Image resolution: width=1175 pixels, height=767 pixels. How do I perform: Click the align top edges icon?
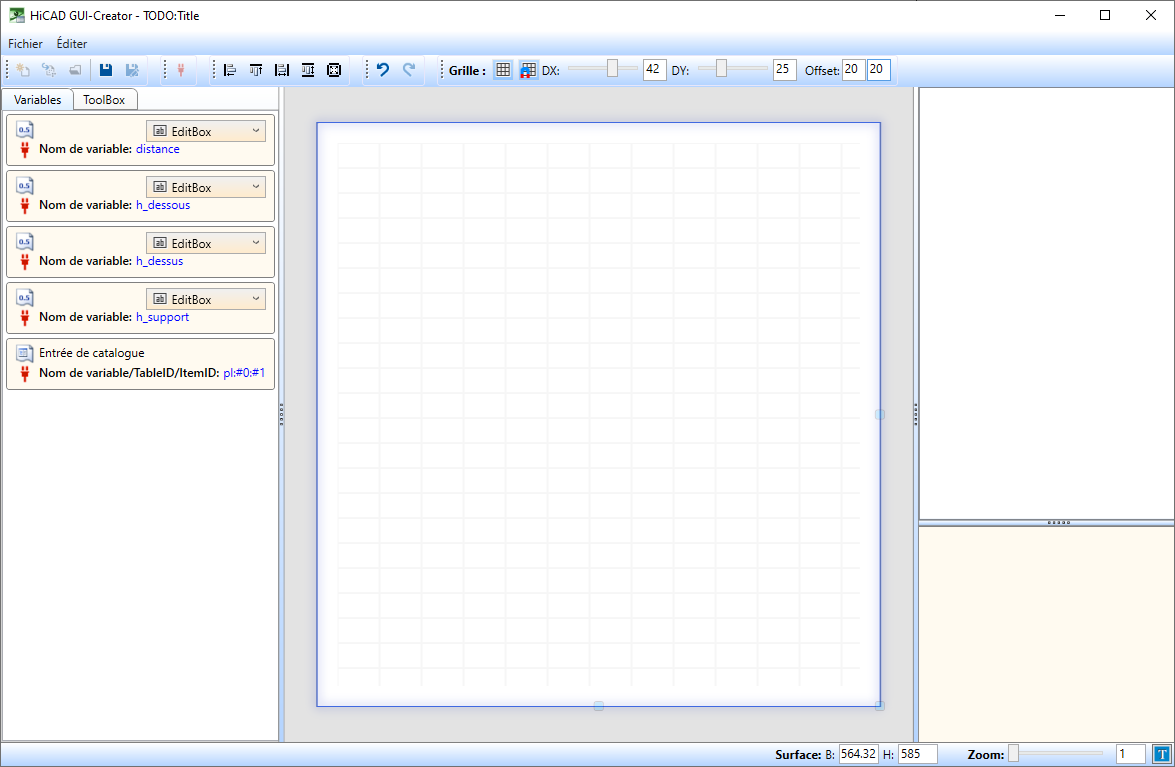pos(256,70)
